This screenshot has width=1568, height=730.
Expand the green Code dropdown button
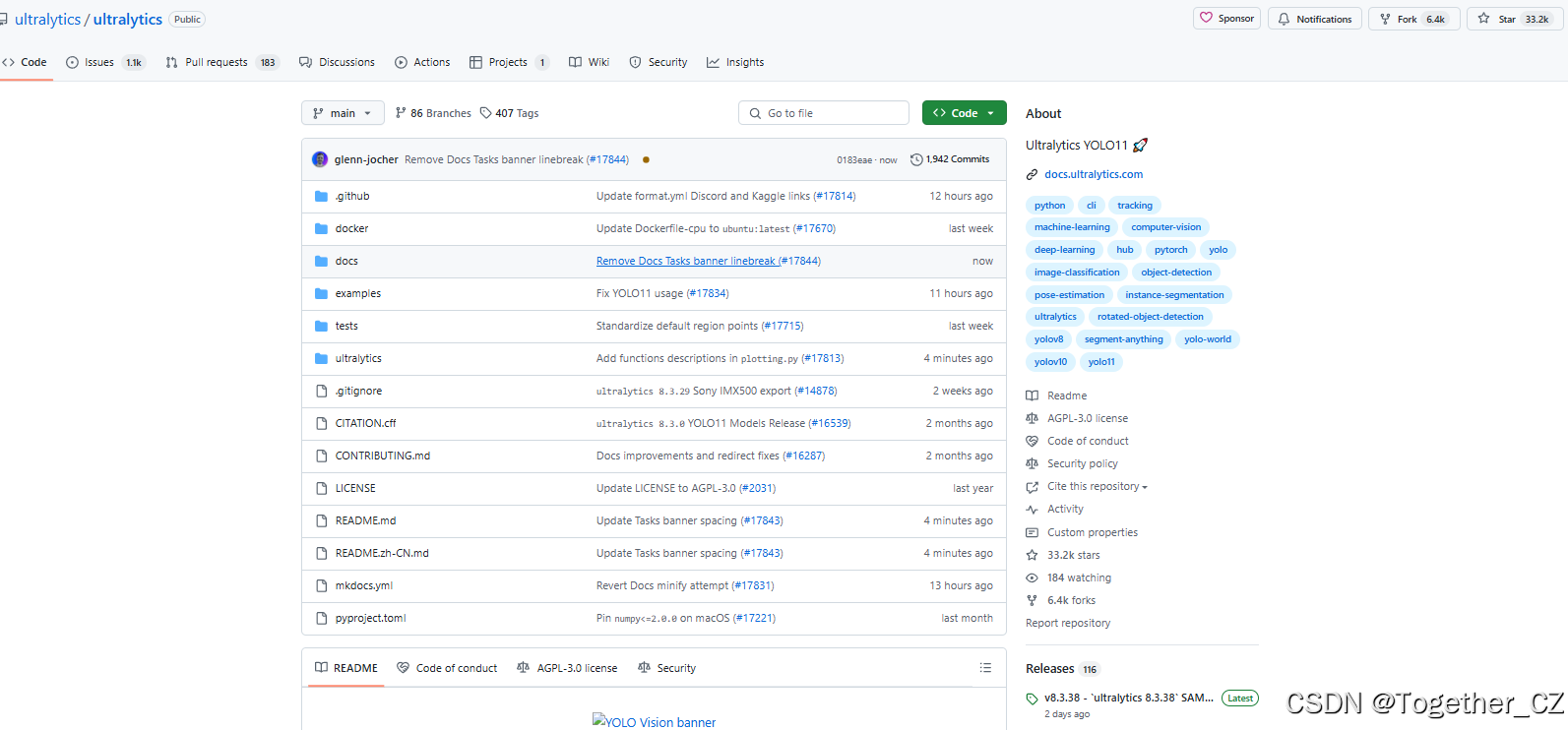(965, 113)
